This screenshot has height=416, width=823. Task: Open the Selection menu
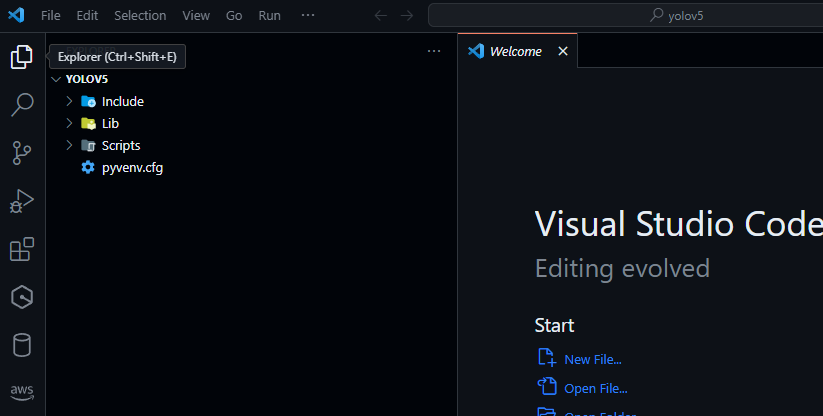coord(140,16)
